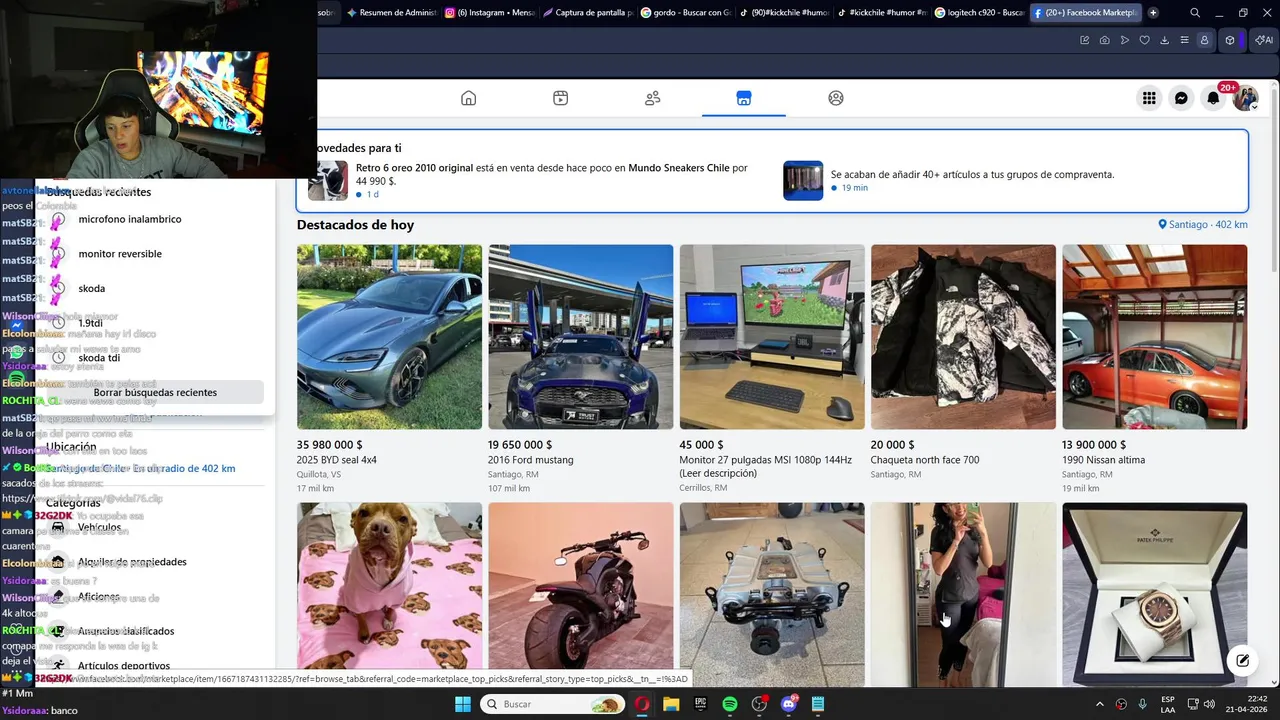Click the Opera downloads arrow icon

(x=1164, y=40)
